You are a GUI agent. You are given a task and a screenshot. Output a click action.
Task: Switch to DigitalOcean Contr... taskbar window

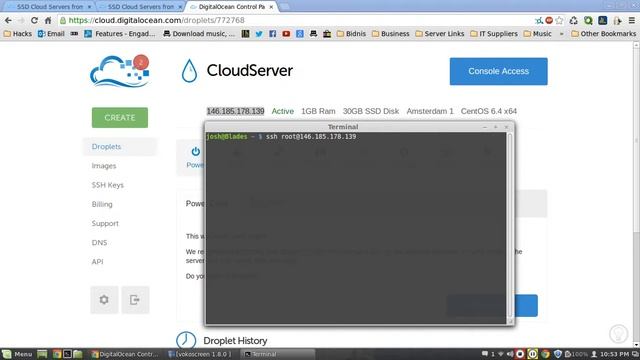125,354
